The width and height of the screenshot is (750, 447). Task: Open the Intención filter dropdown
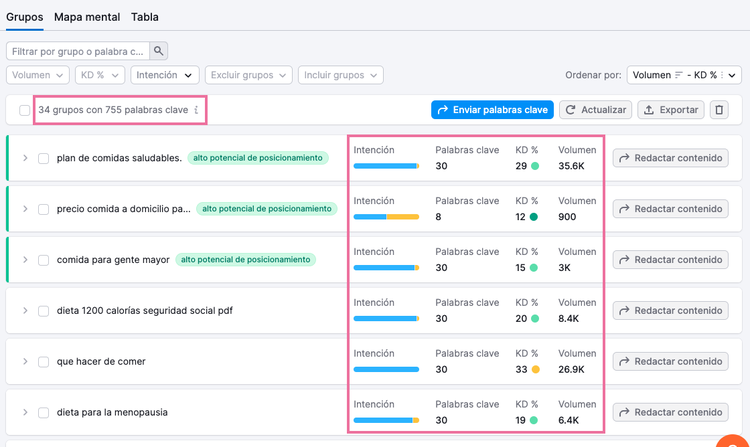[165, 75]
